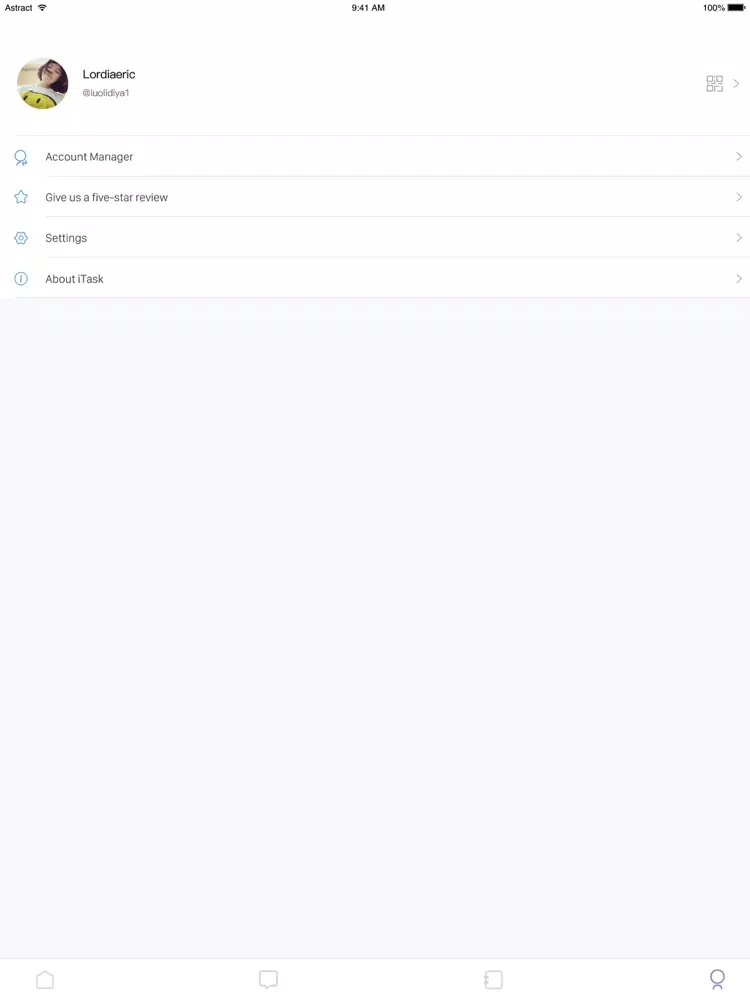This screenshot has width=750, height=1000.
Task: Expand the Settings row chevron
Action: (x=739, y=238)
